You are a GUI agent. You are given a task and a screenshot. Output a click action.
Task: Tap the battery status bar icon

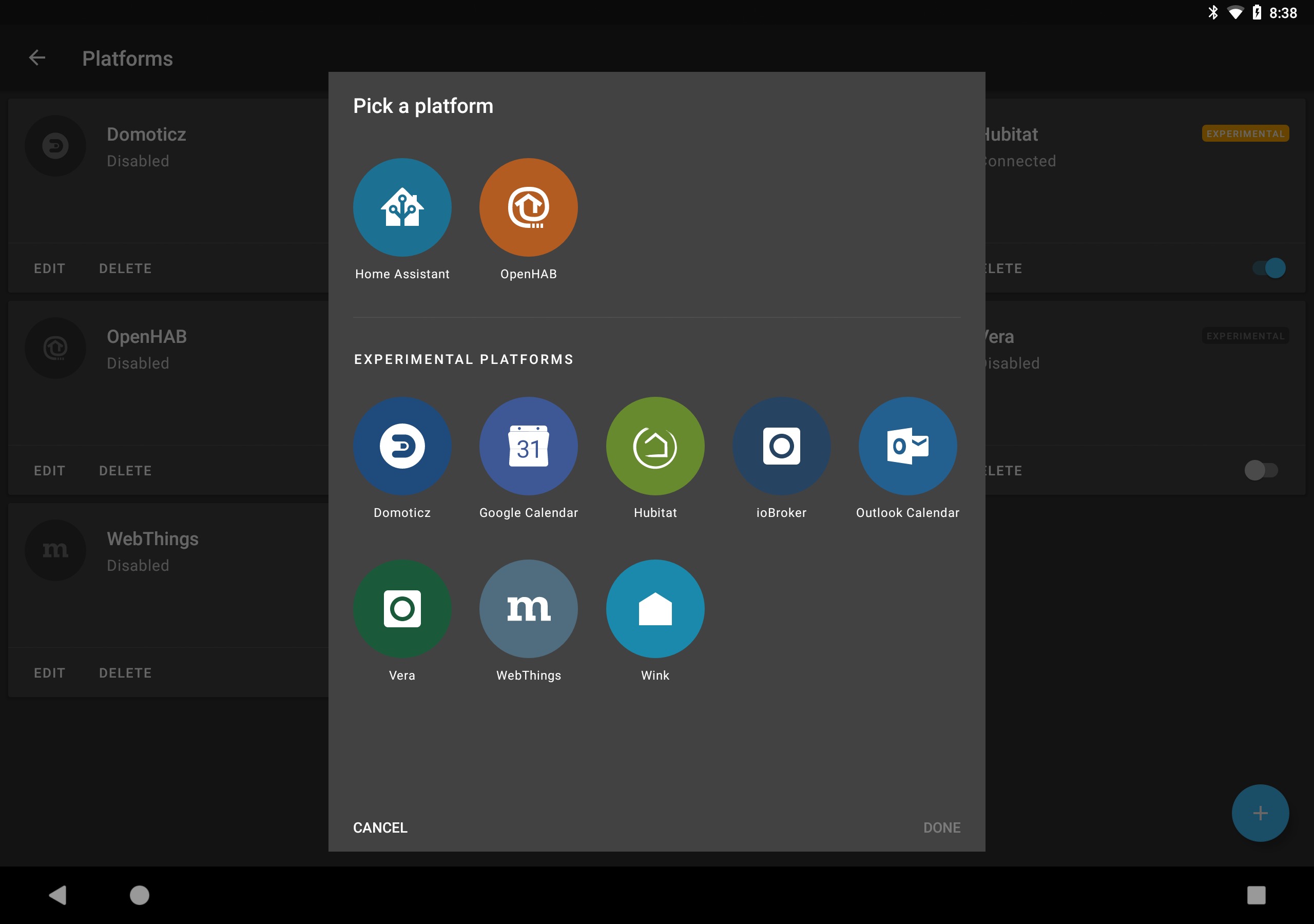pyautogui.click(x=1256, y=13)
